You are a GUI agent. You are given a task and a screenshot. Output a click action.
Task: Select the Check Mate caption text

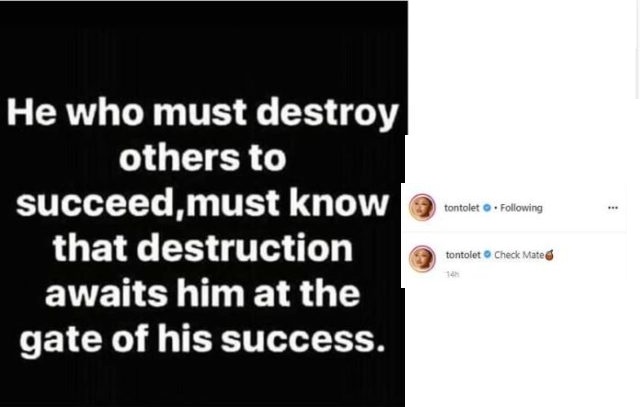519,255
